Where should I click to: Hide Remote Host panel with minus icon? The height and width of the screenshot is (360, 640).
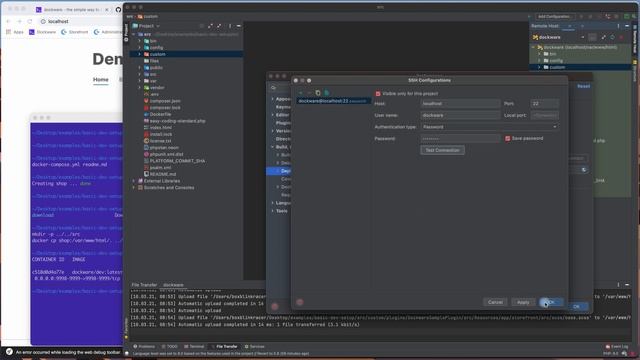tap(627, 26)
